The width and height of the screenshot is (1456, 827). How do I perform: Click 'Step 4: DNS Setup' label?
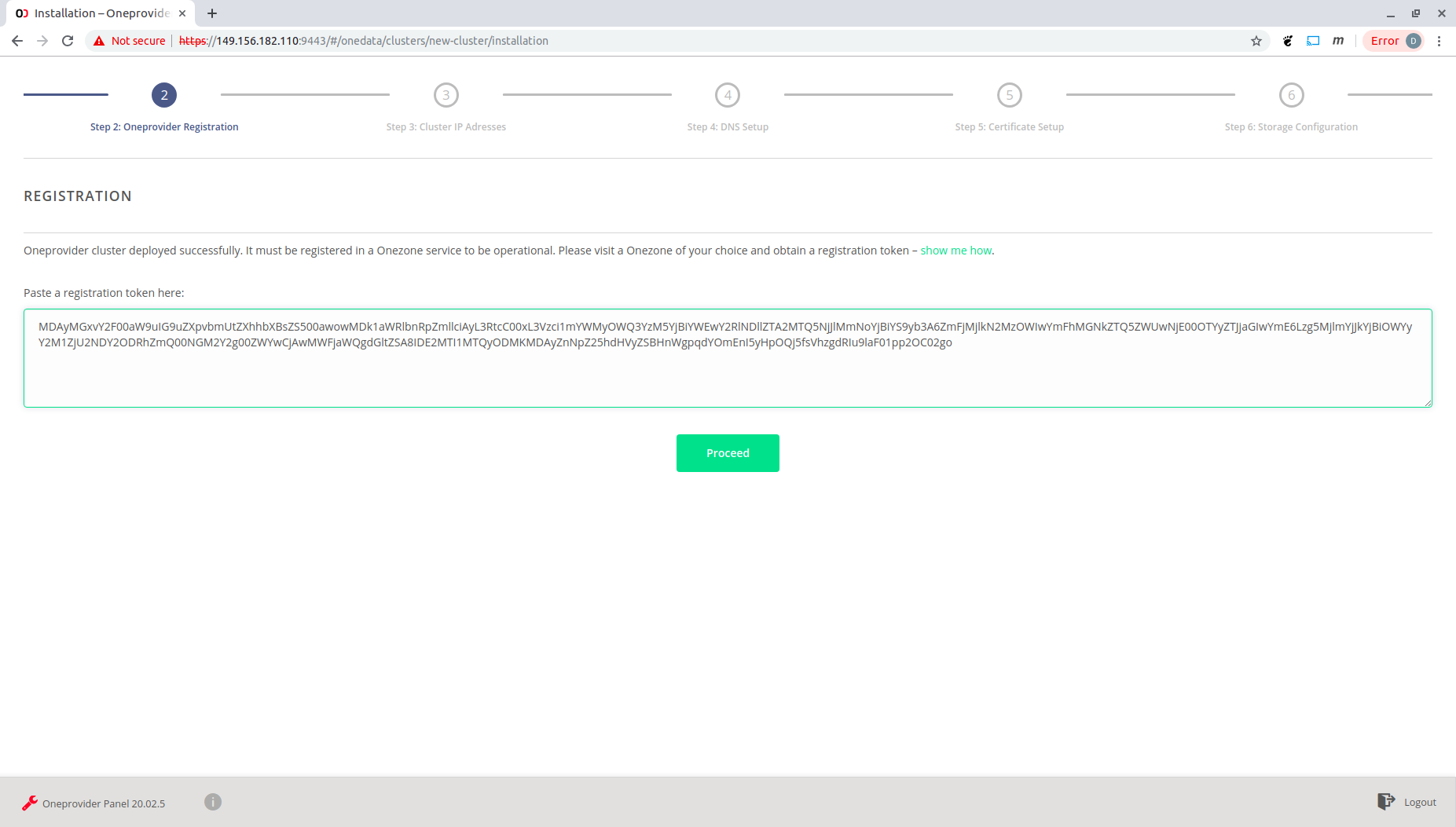click(728, 127)
